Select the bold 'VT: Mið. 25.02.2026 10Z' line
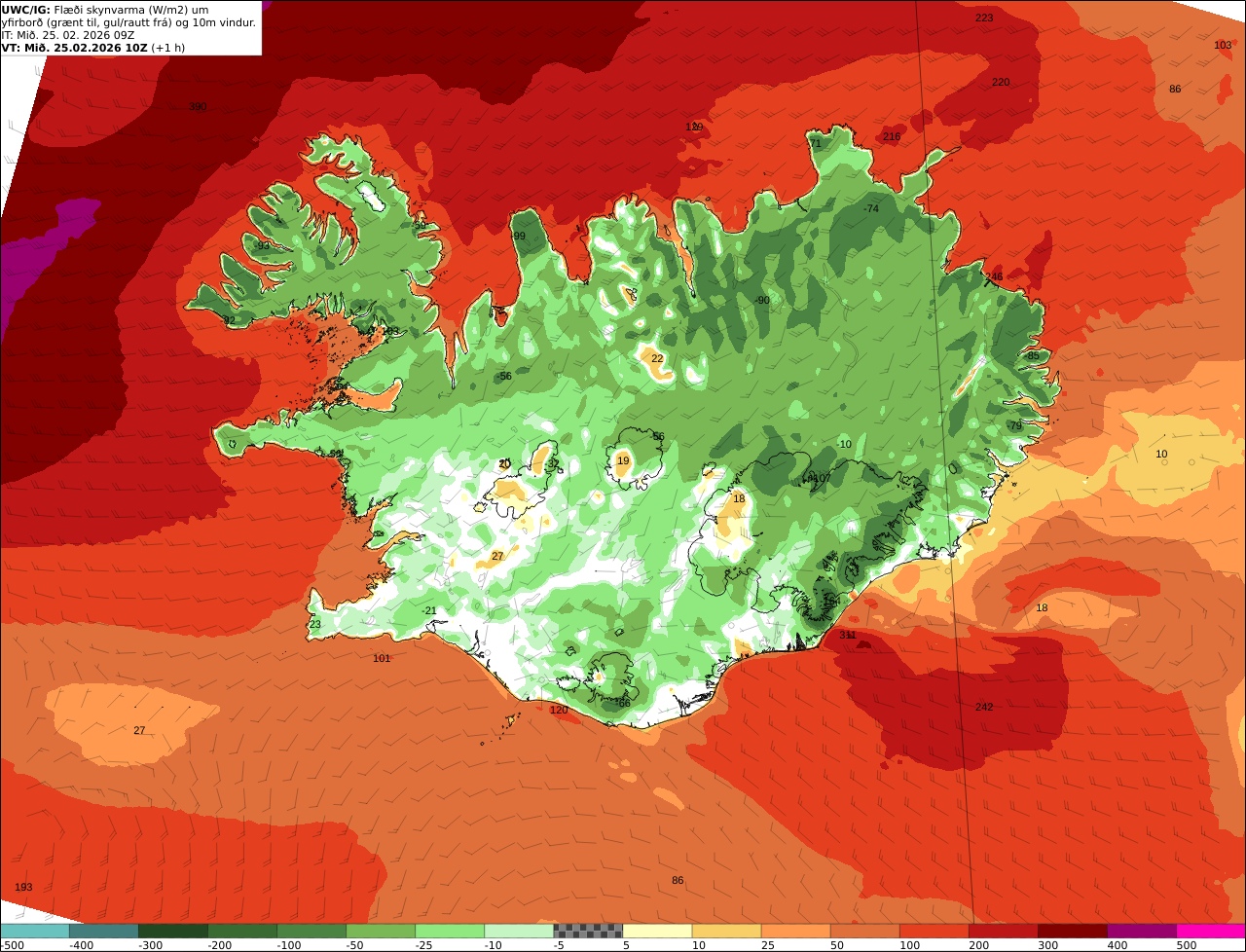The image size is (1246, 952). coord(74,47)
